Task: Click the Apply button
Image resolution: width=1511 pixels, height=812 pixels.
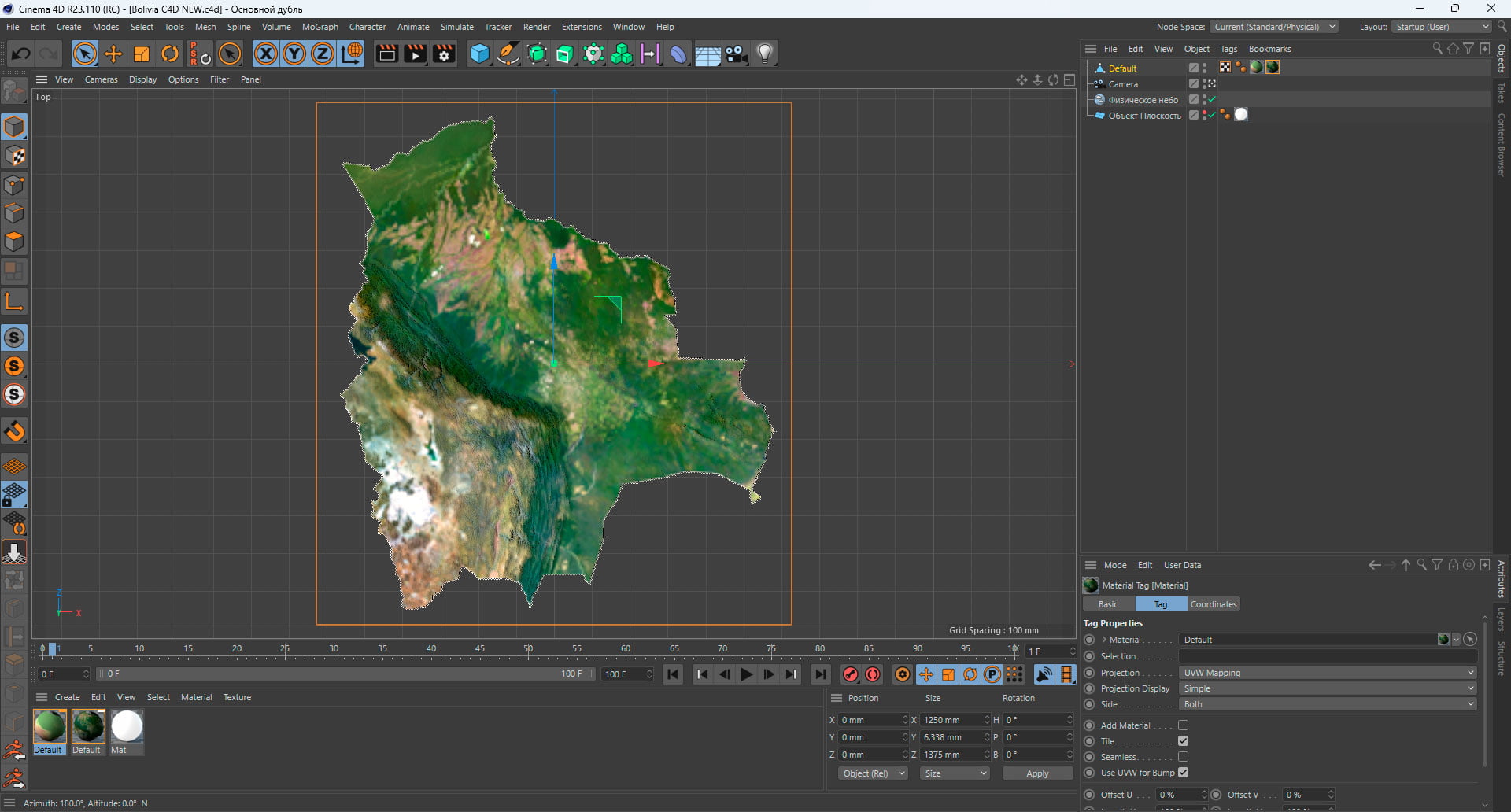Action: click(1037, 773)
